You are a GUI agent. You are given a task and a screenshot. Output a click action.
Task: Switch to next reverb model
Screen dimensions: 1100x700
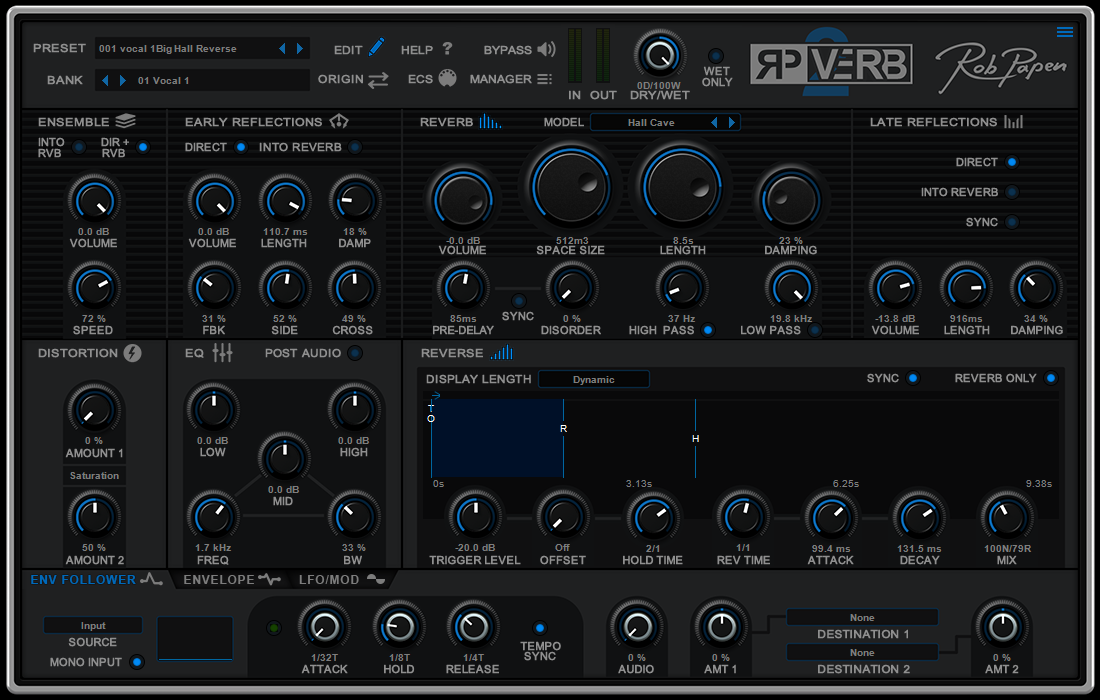(732, 122)
